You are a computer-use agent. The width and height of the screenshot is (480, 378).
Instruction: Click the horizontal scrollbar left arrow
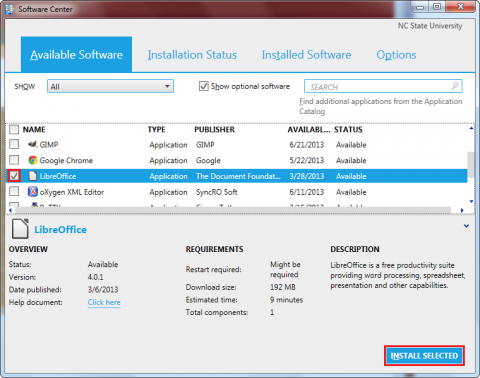pos(11,210)
